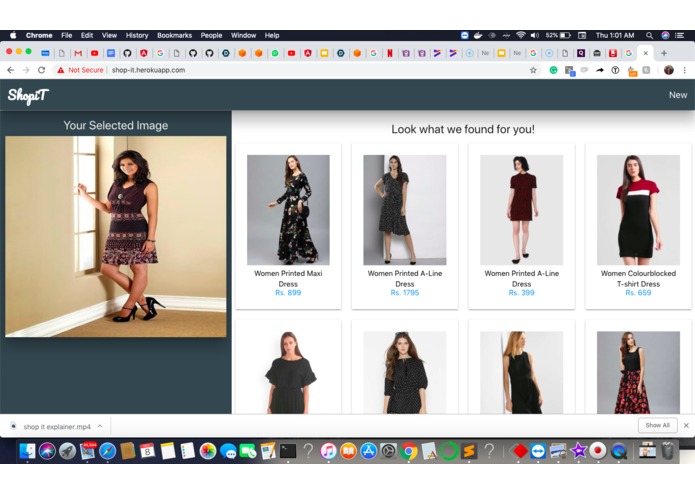This screenshot has height=494, width=695.
Task: Open App Store from the dock
Action: click(368, 451)
